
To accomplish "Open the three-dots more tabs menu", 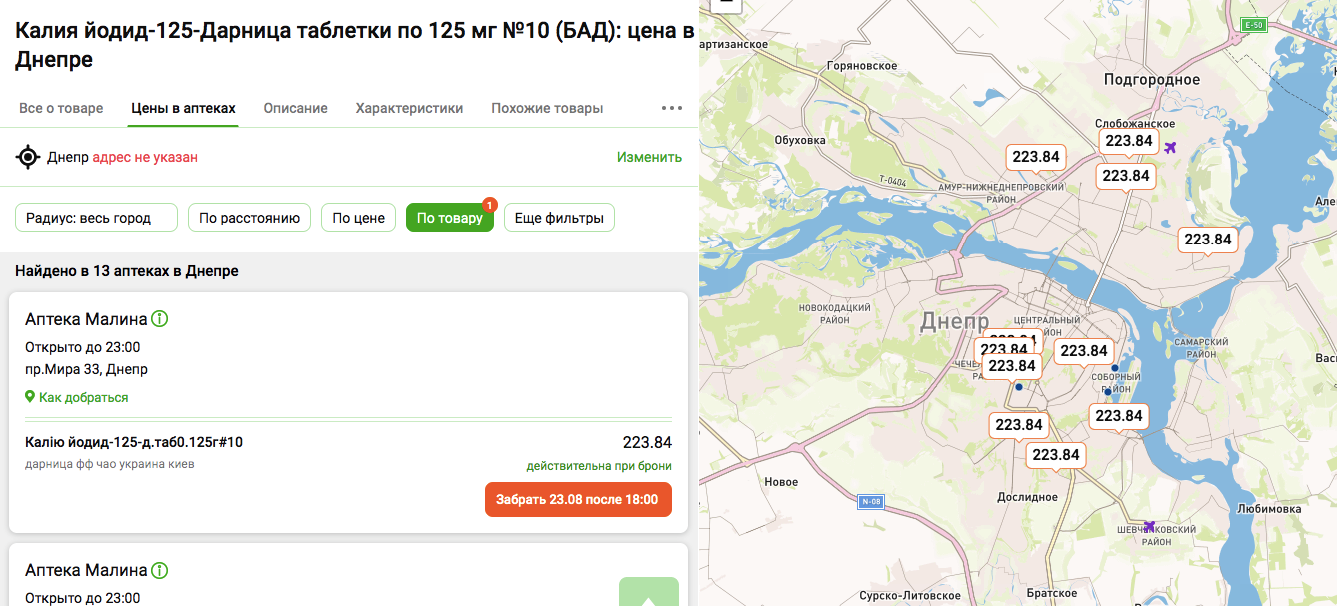I will (x=672, y=108).
